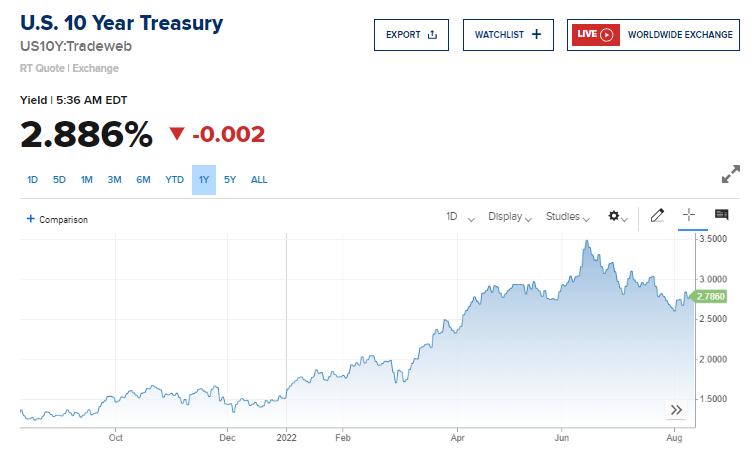
Task: Click the plus icon next to Comparison
Action: point(31,219)
